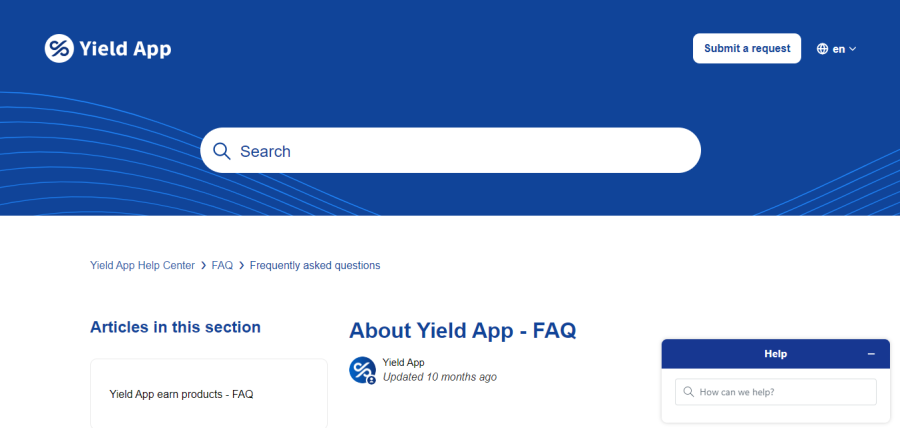The height and width of the screenshot is (428, 900).
Task: Click the Submit a request button
Action: (747, 48)
